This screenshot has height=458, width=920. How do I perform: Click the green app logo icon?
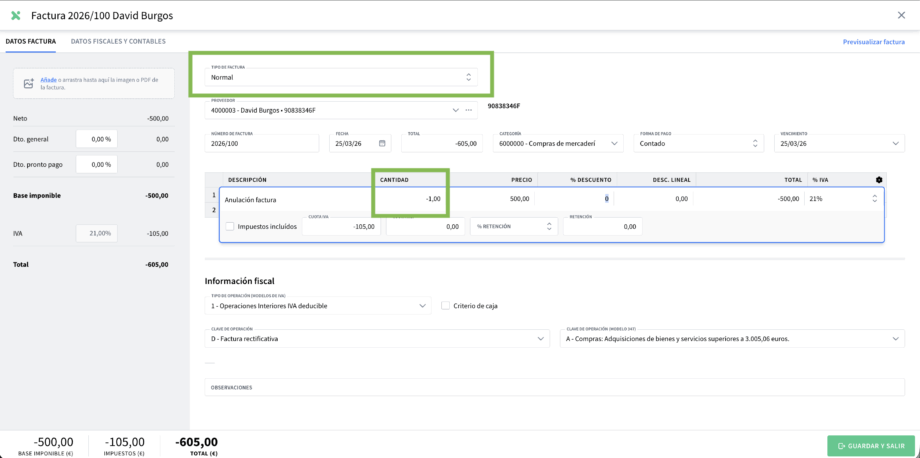point(15,15)
